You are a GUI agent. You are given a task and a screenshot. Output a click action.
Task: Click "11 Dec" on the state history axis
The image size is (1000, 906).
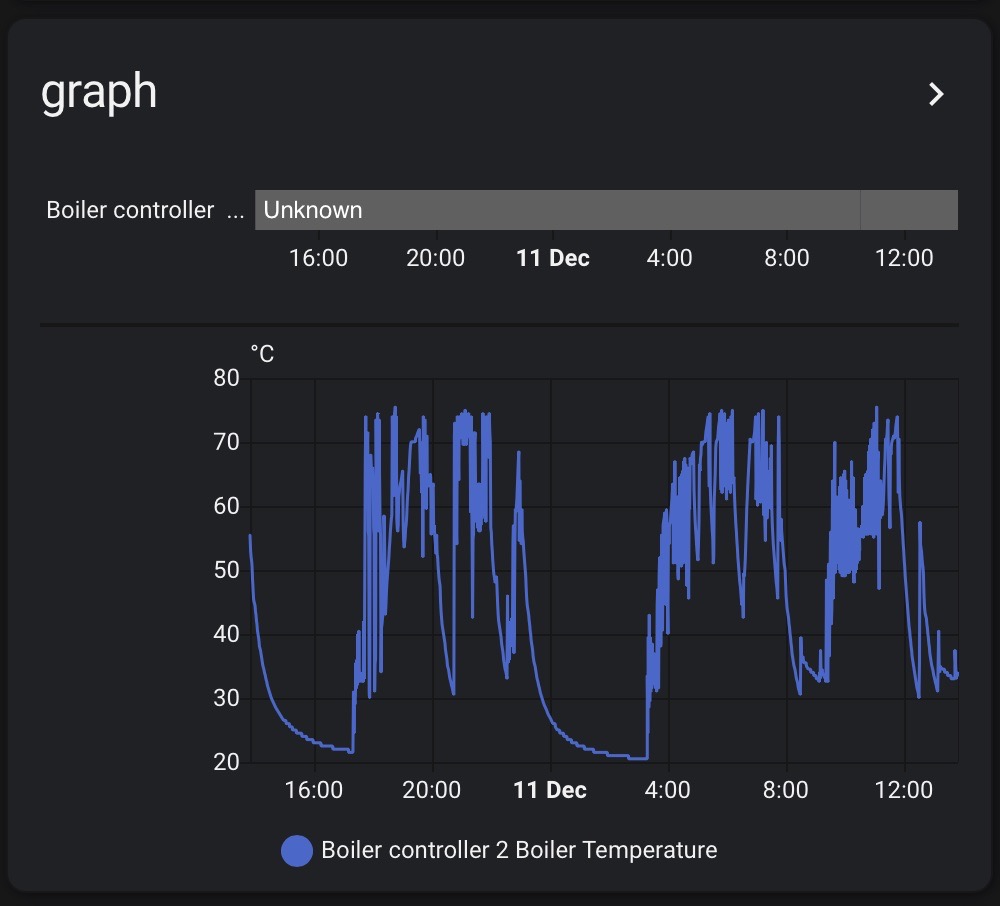(x=553, y=258)
